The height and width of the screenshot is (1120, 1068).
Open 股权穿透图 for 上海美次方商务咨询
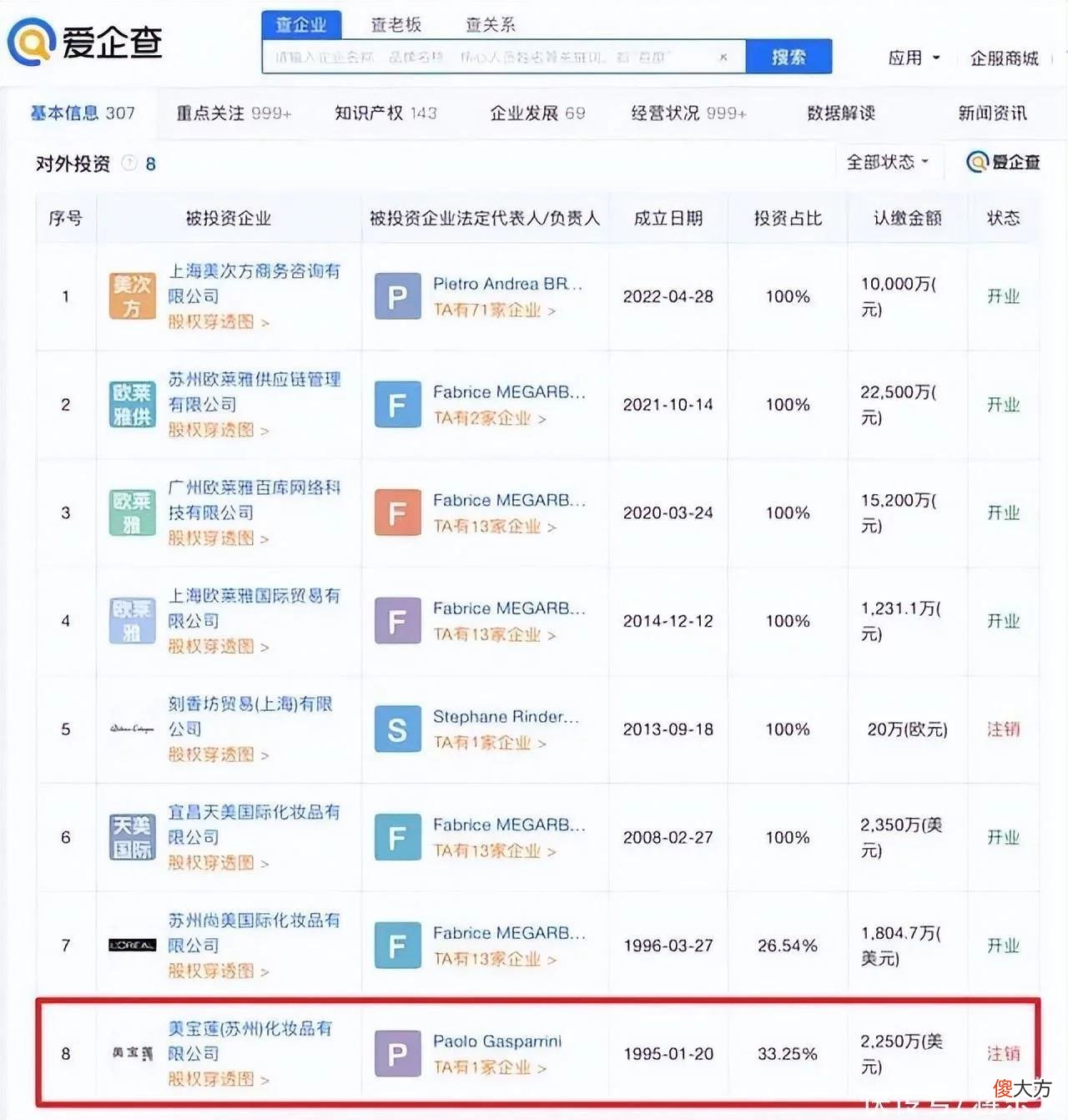[219, 322]
